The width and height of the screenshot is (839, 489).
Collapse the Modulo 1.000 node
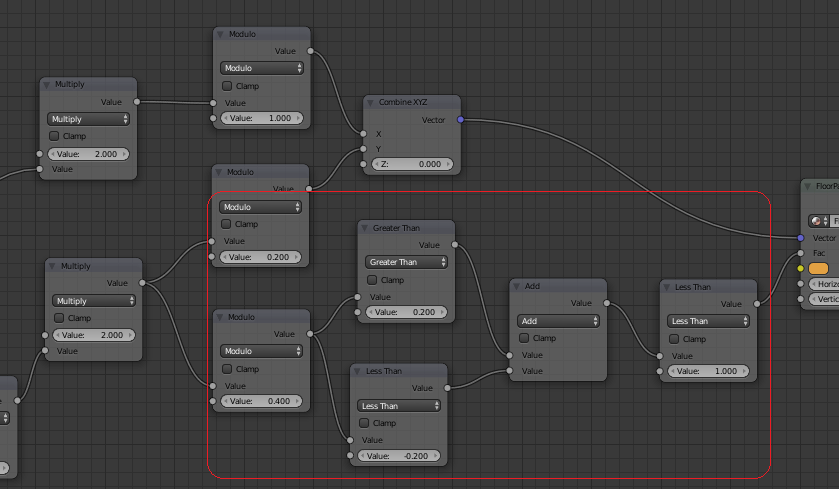pyautogui.click(x=220, y=34)
